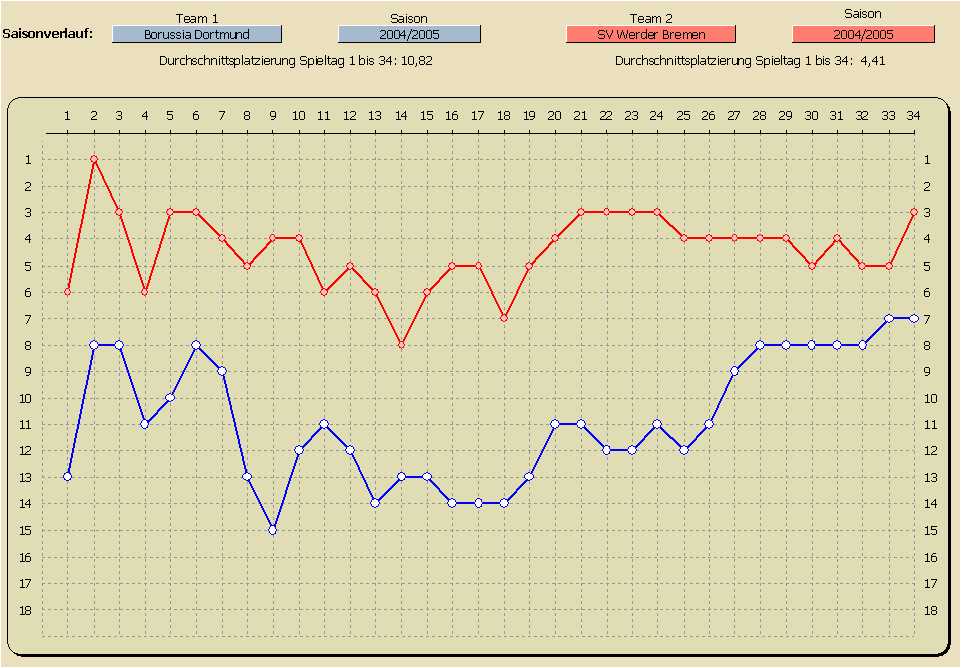
Task: Select the red marker at matchday 2, rank 1
Action: point(94,159)
